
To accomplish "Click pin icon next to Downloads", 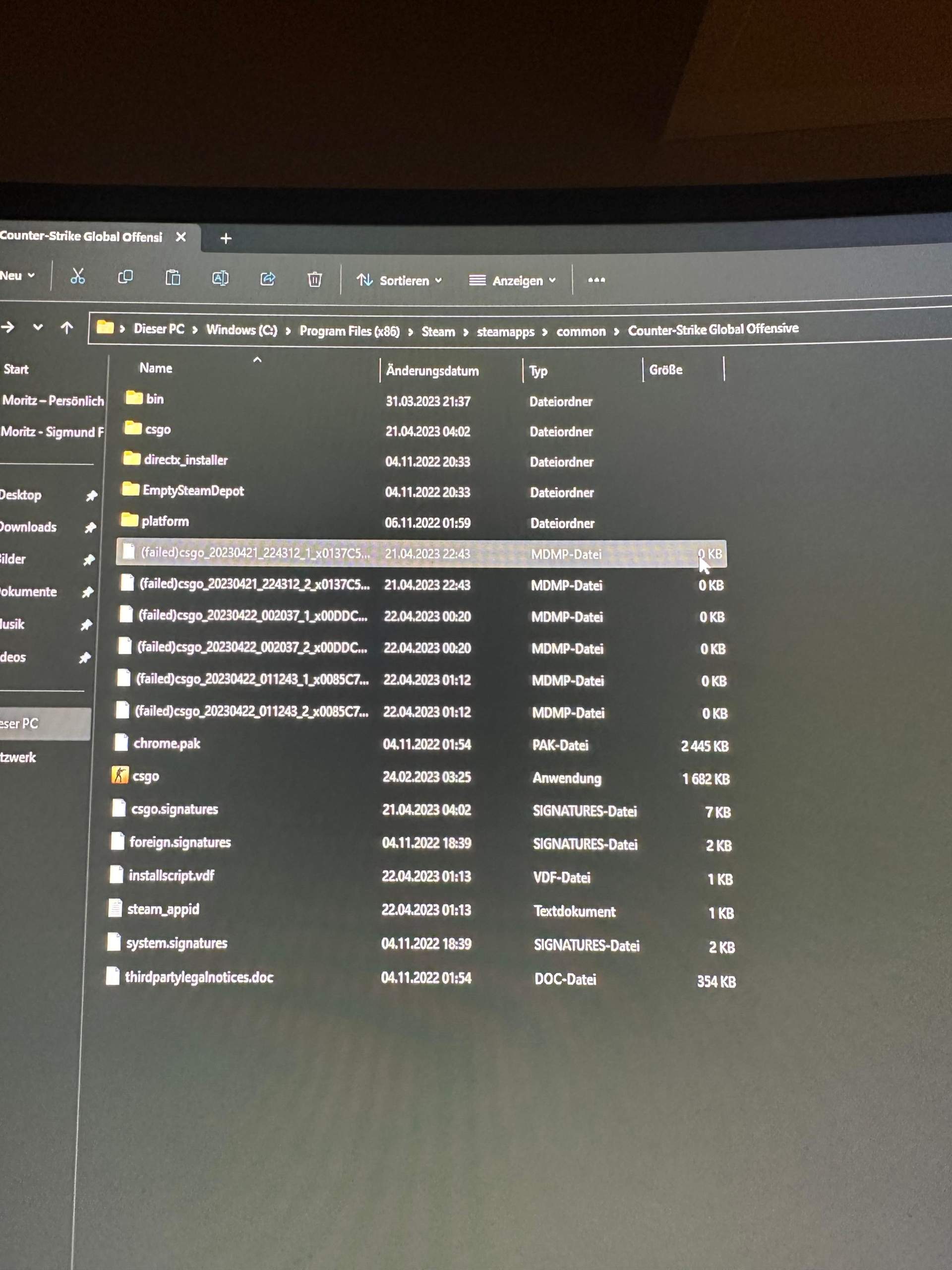I will point(90,528).
